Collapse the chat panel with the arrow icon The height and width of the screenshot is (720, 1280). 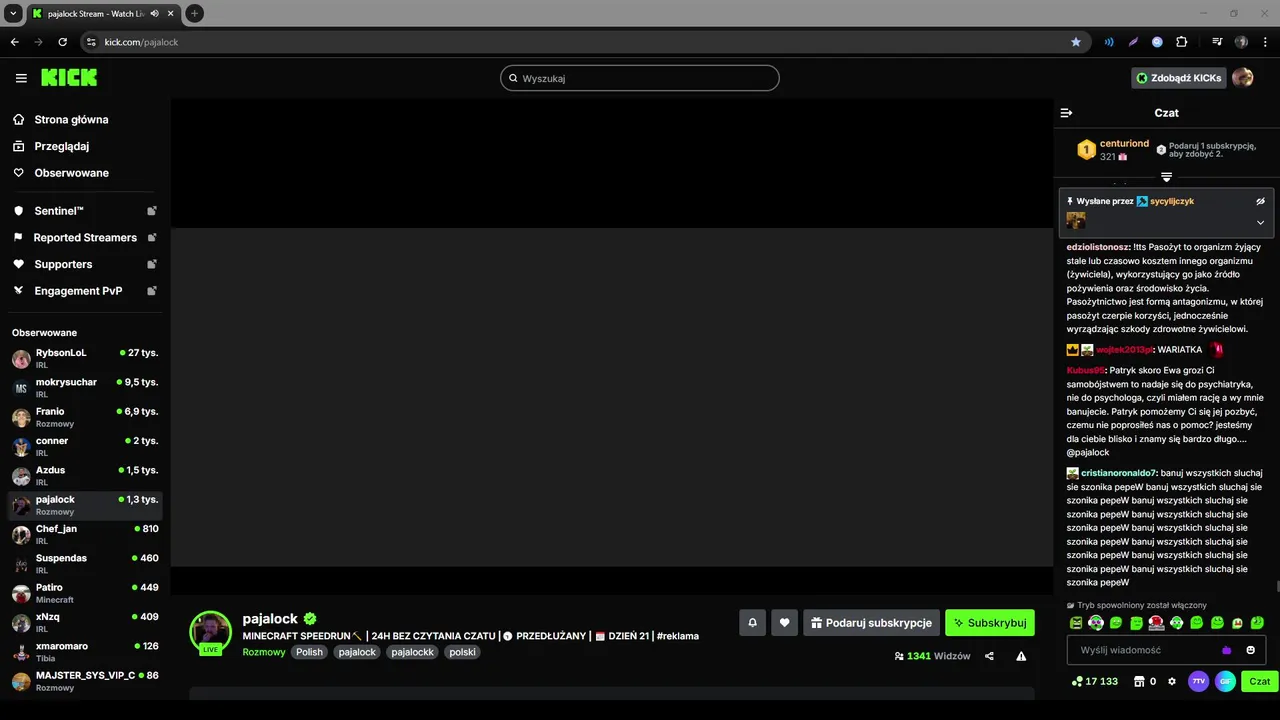pos(1066,113)
